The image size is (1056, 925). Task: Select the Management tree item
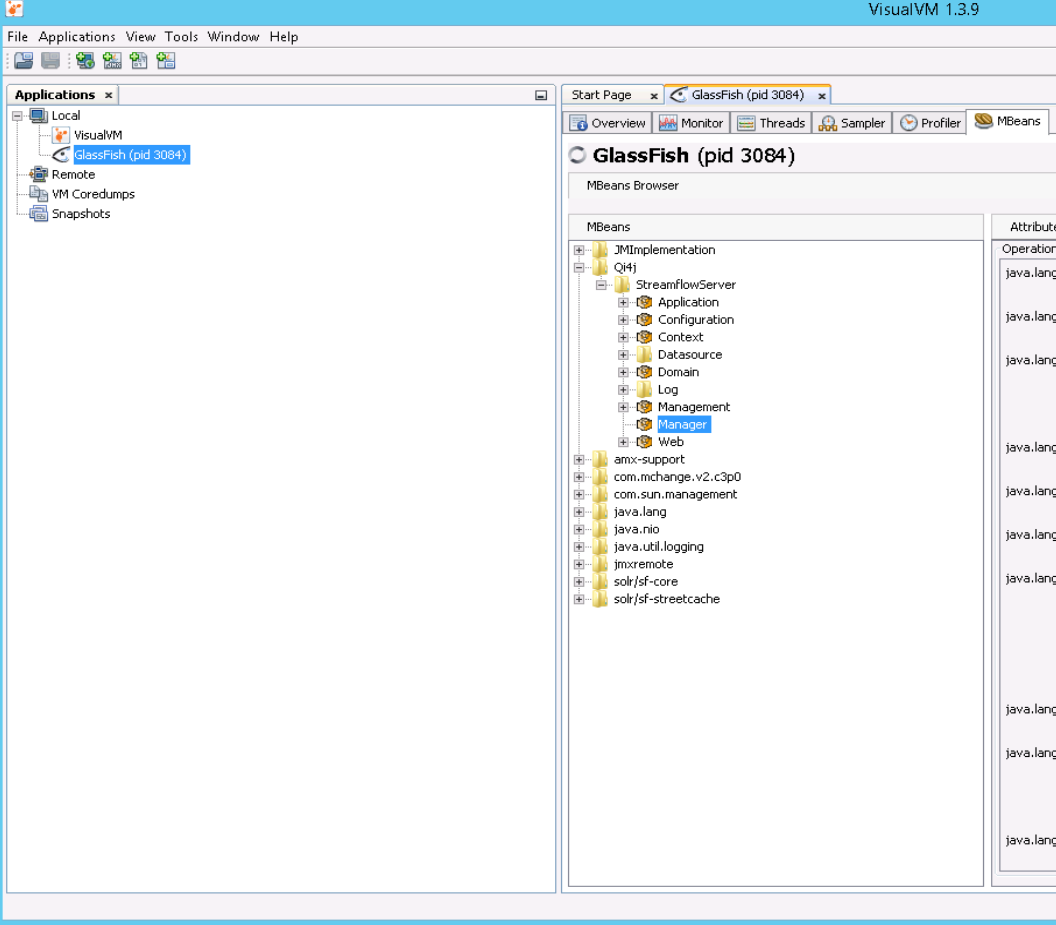click(694, 407)
